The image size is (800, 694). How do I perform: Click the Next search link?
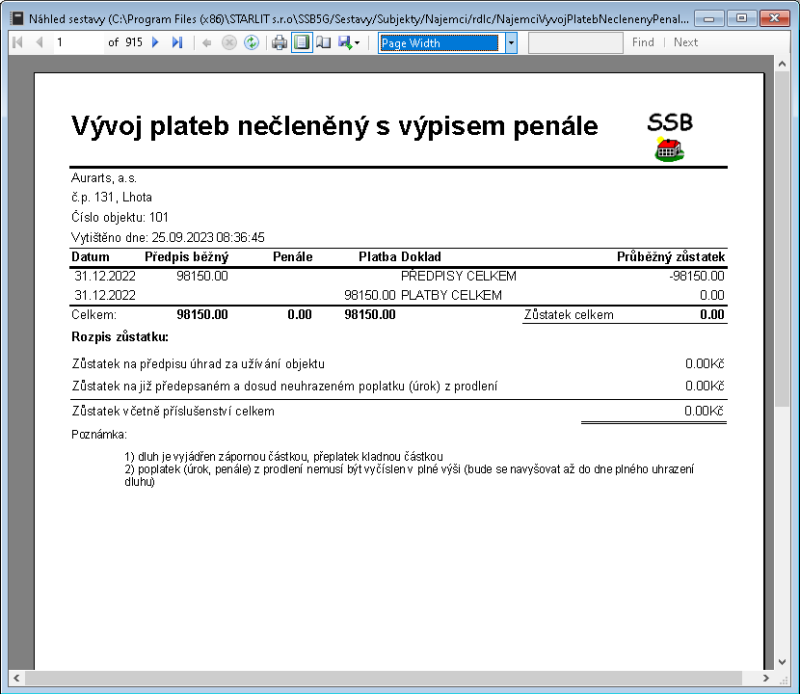(685, 42)
